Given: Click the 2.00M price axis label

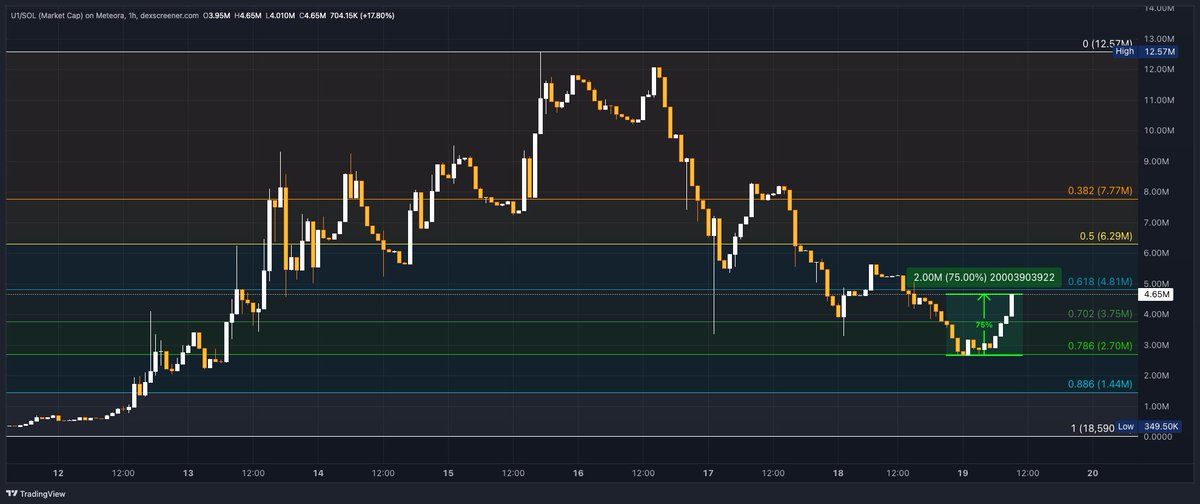Looking at the screenshot, I should coord(1158,376).
